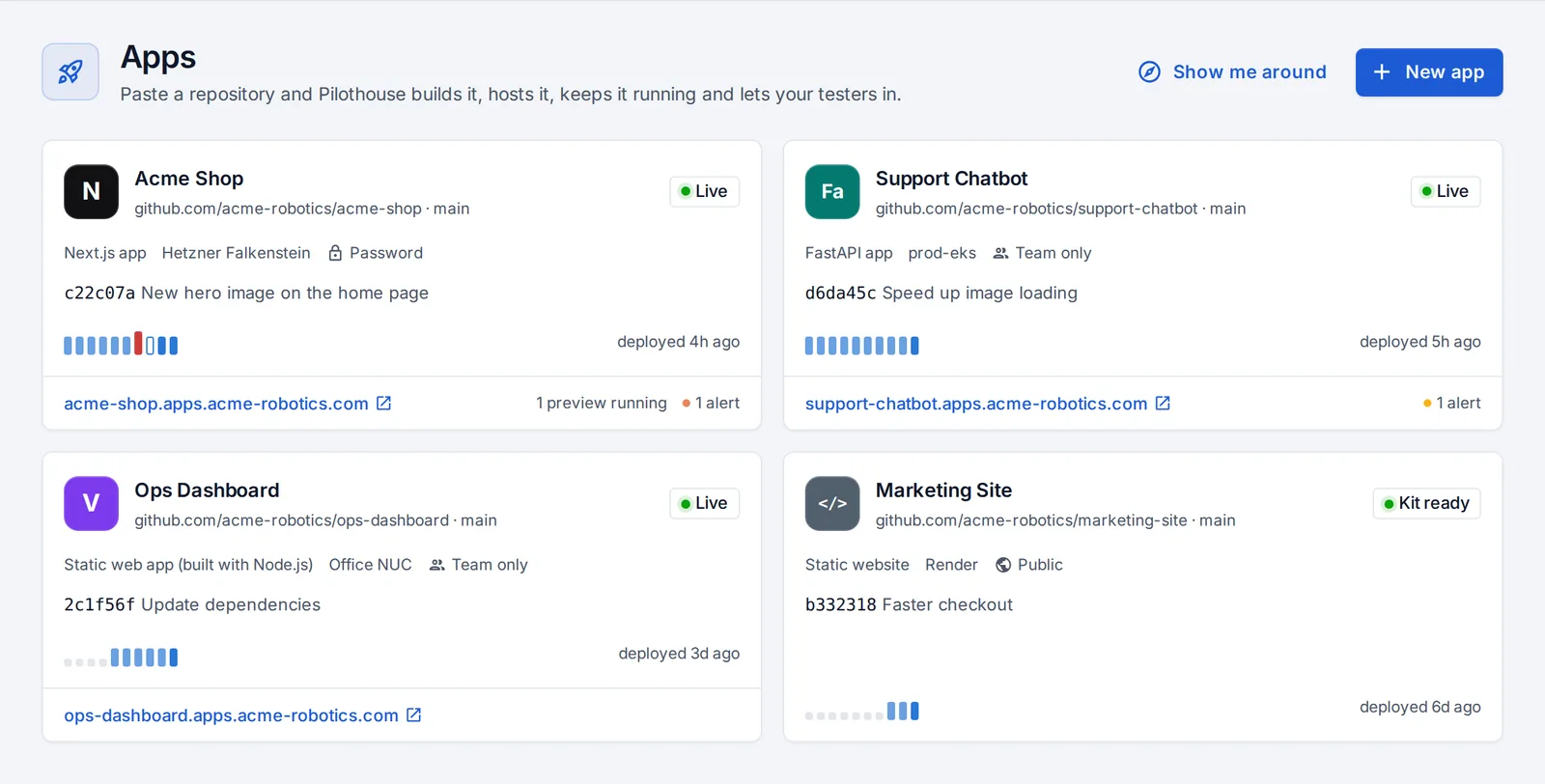This screenshot has height=784, width=1545.
Task: Click external link icon after ops-dashboard URL
Action: point(413,714)
